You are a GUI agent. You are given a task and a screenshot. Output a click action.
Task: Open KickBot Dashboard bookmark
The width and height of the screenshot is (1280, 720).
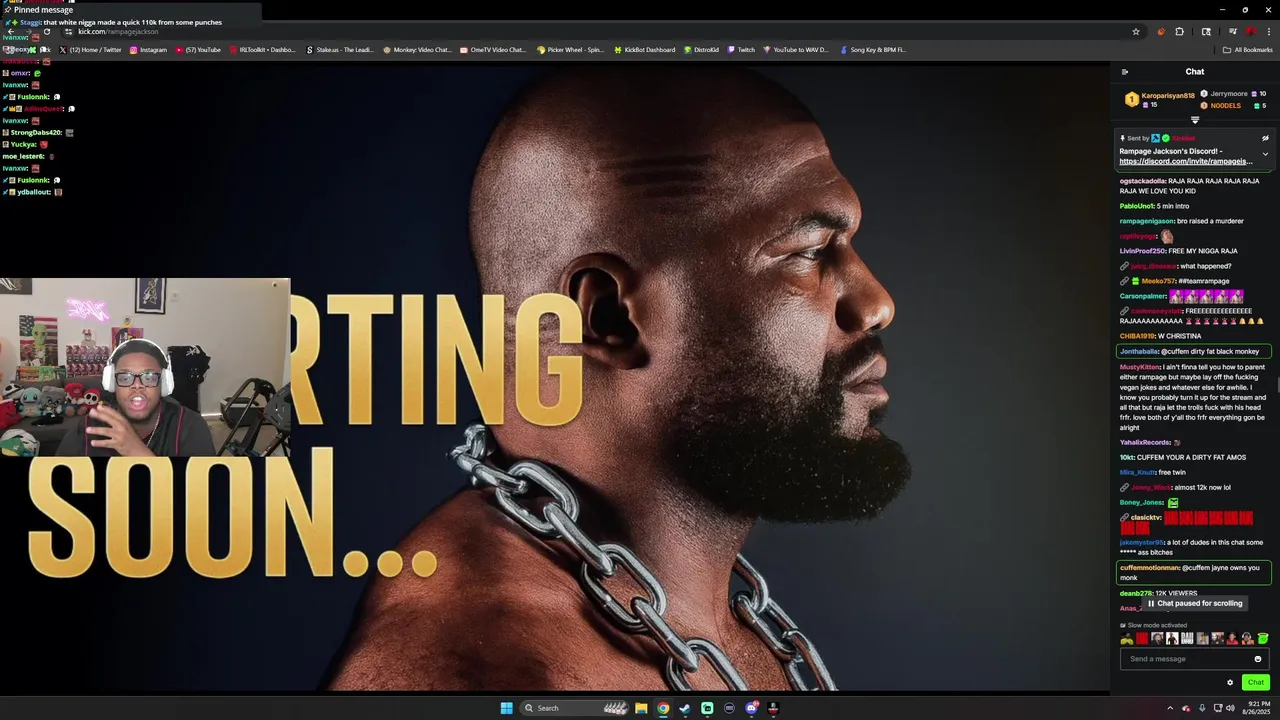(645, 50)
